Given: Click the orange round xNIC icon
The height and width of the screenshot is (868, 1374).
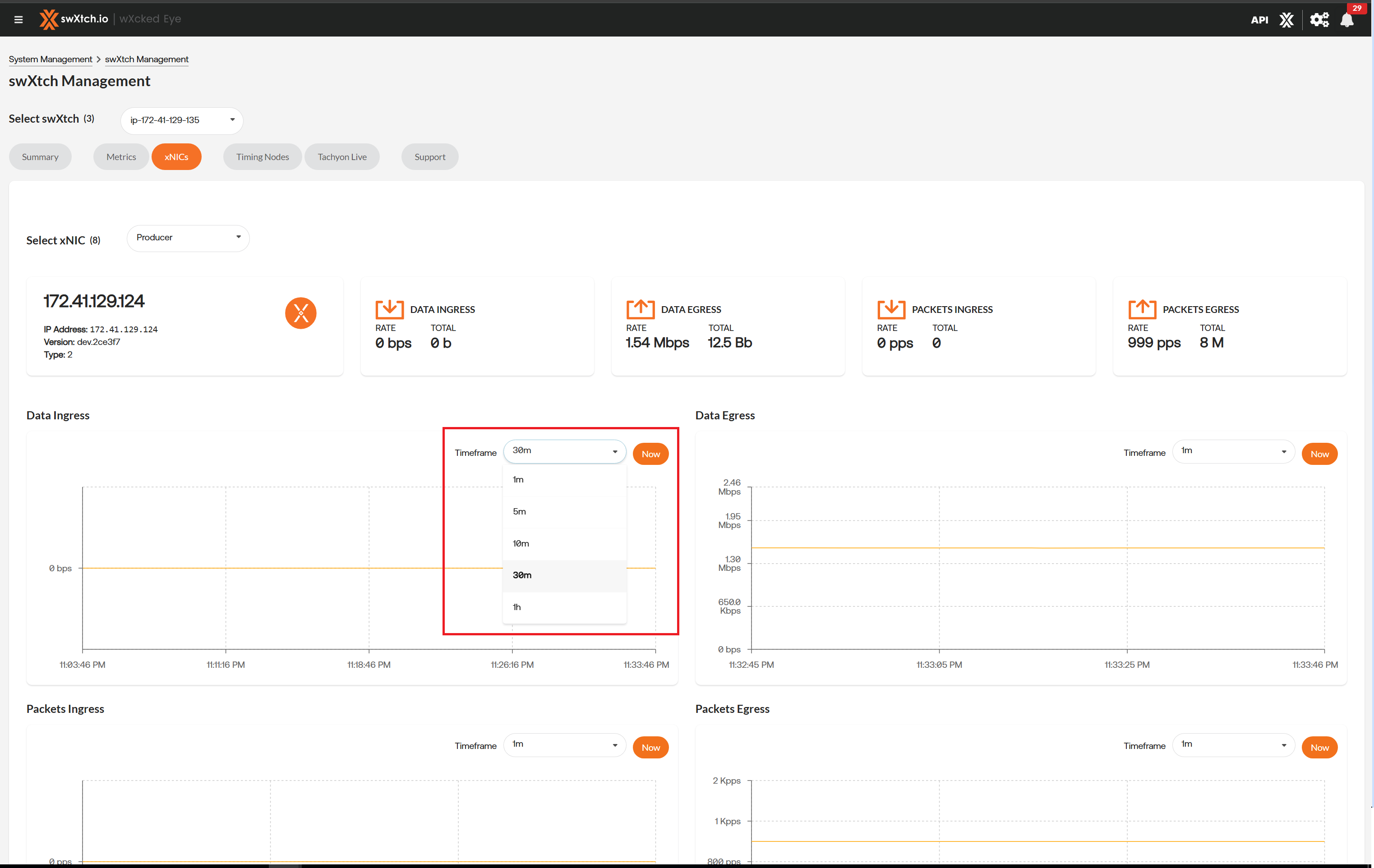Looking at the screenshot, I should pos(301,313).
